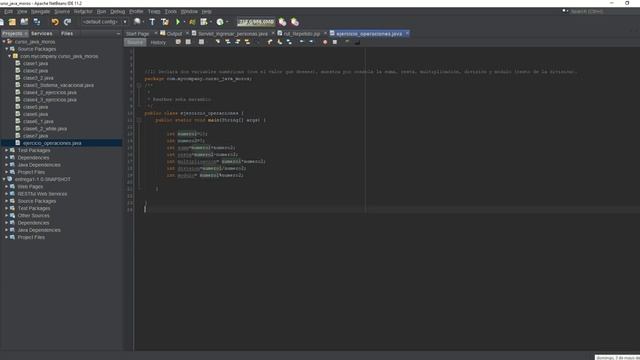
Task: Click the toggle highlight search icon
Action: pyautogui.click(x=247, y=42)
